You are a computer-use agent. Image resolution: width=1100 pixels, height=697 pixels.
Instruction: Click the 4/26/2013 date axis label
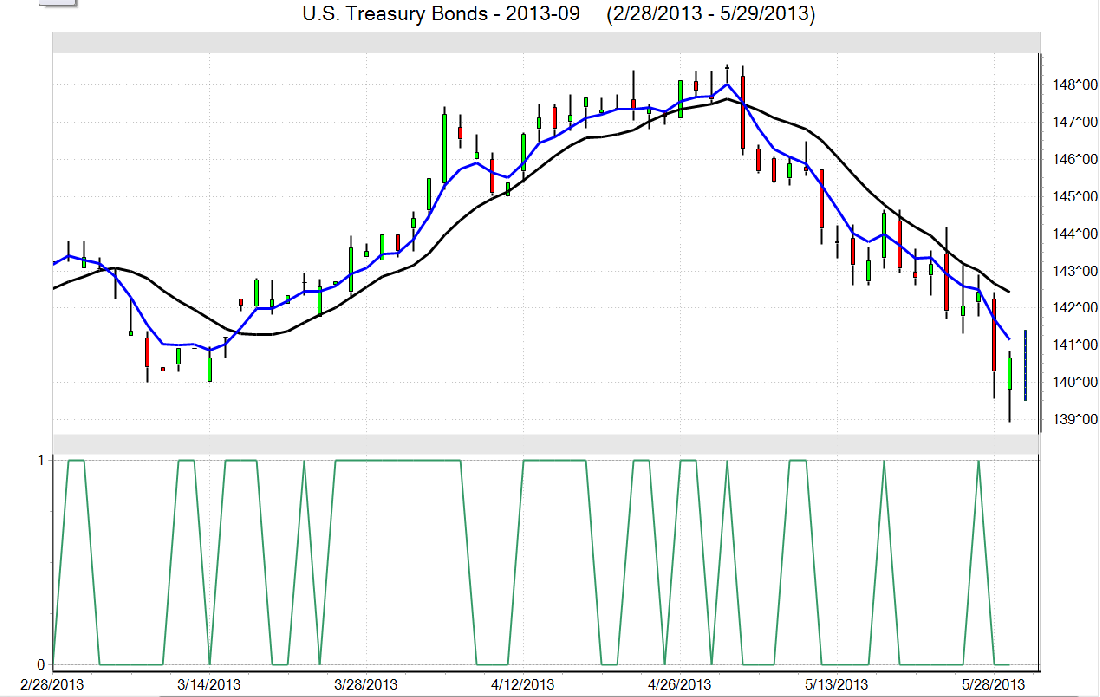[x=680, y=684]
